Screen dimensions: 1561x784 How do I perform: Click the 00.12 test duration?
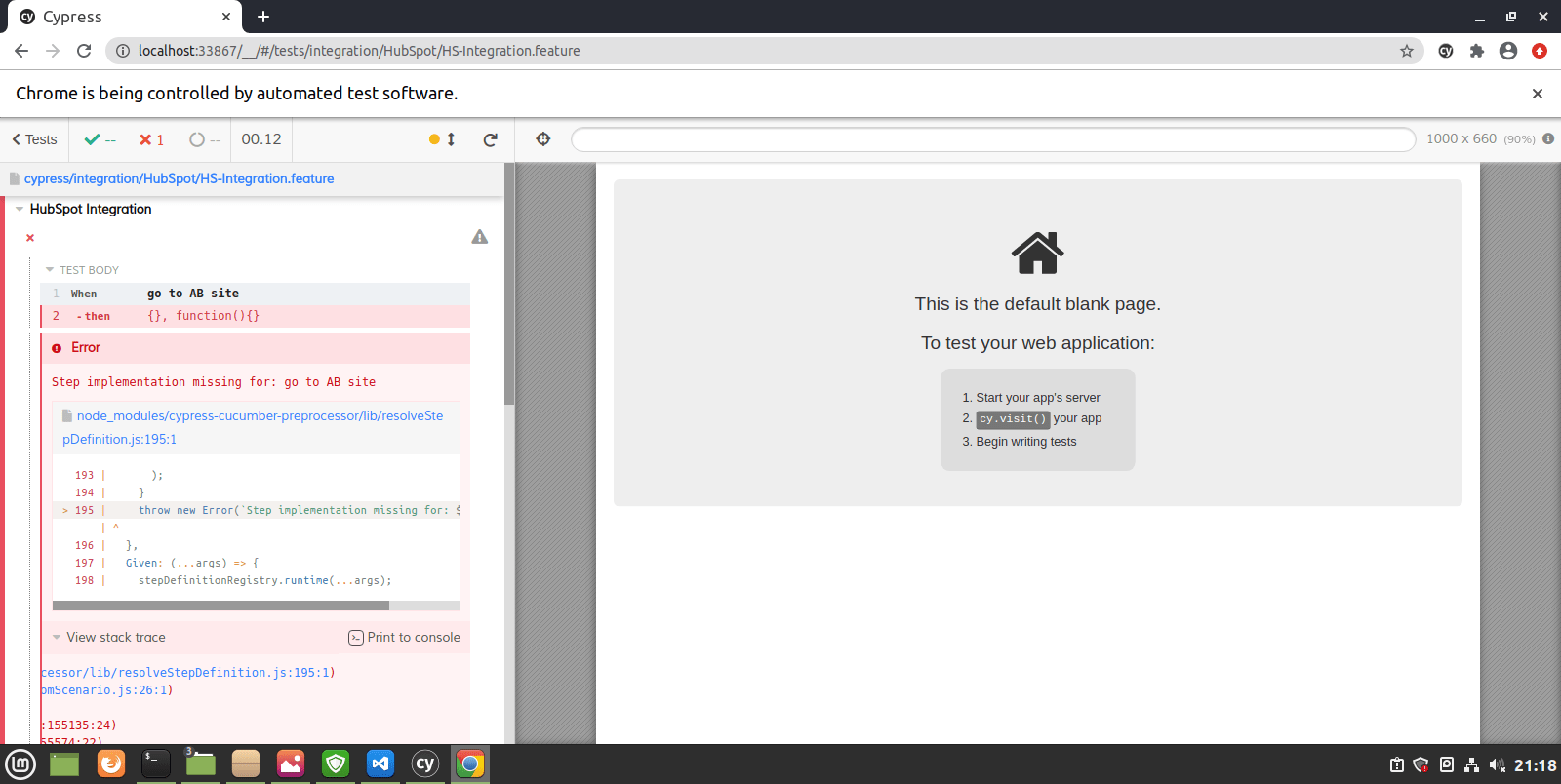click(x=261, y=139)
